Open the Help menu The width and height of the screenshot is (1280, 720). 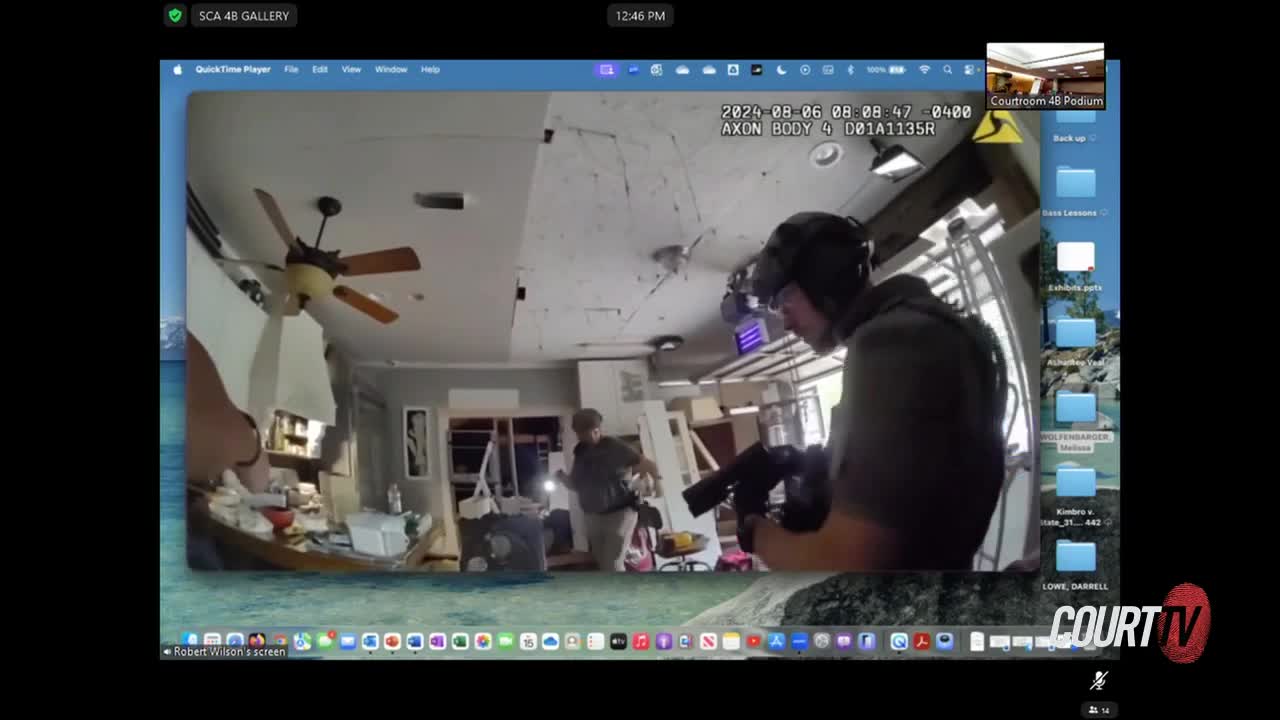(x=430, y=70)
